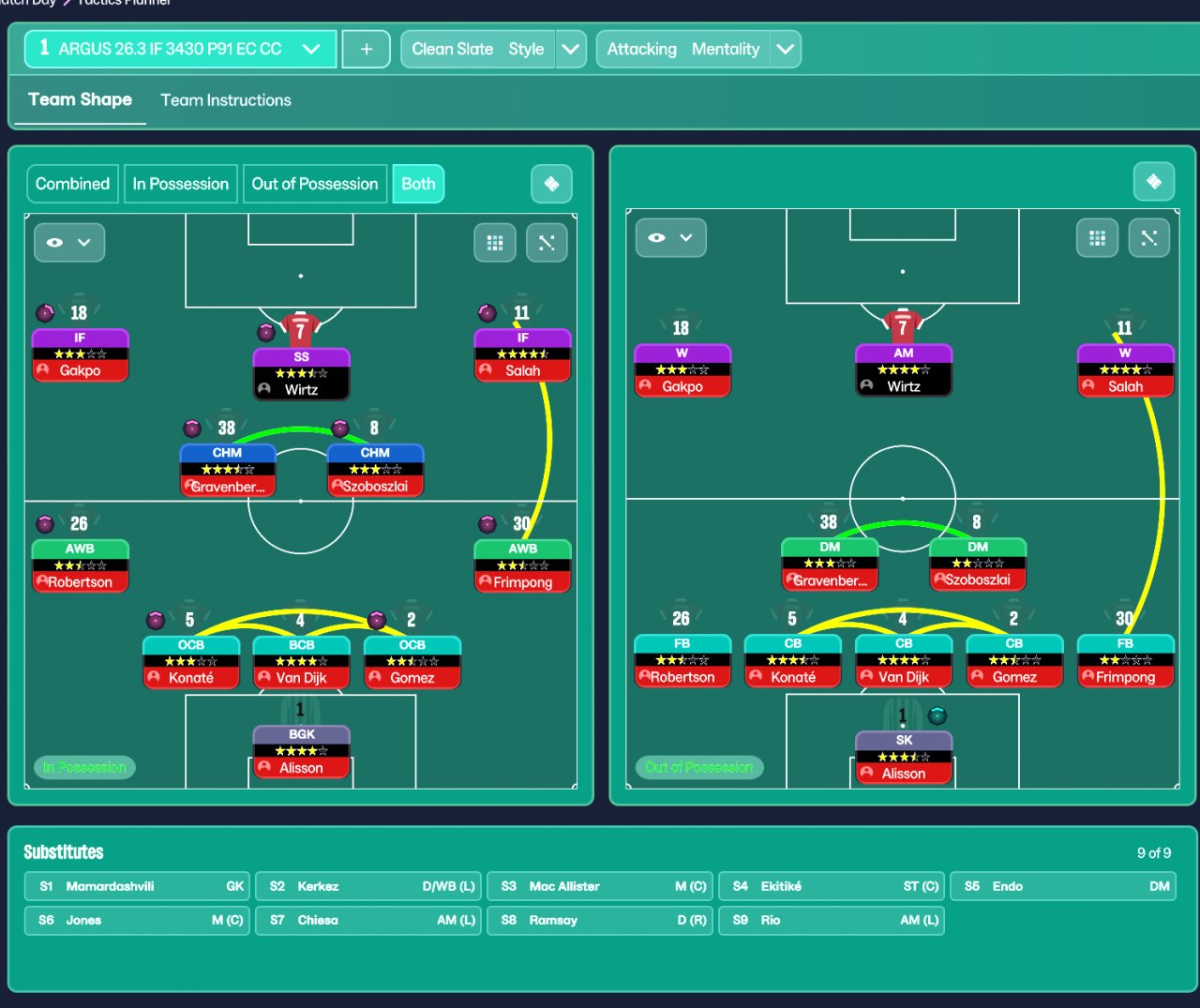Toggle the eye visibility control on the left pitch
This screenshot has width=1200, height=1008.
pos(55,242)
